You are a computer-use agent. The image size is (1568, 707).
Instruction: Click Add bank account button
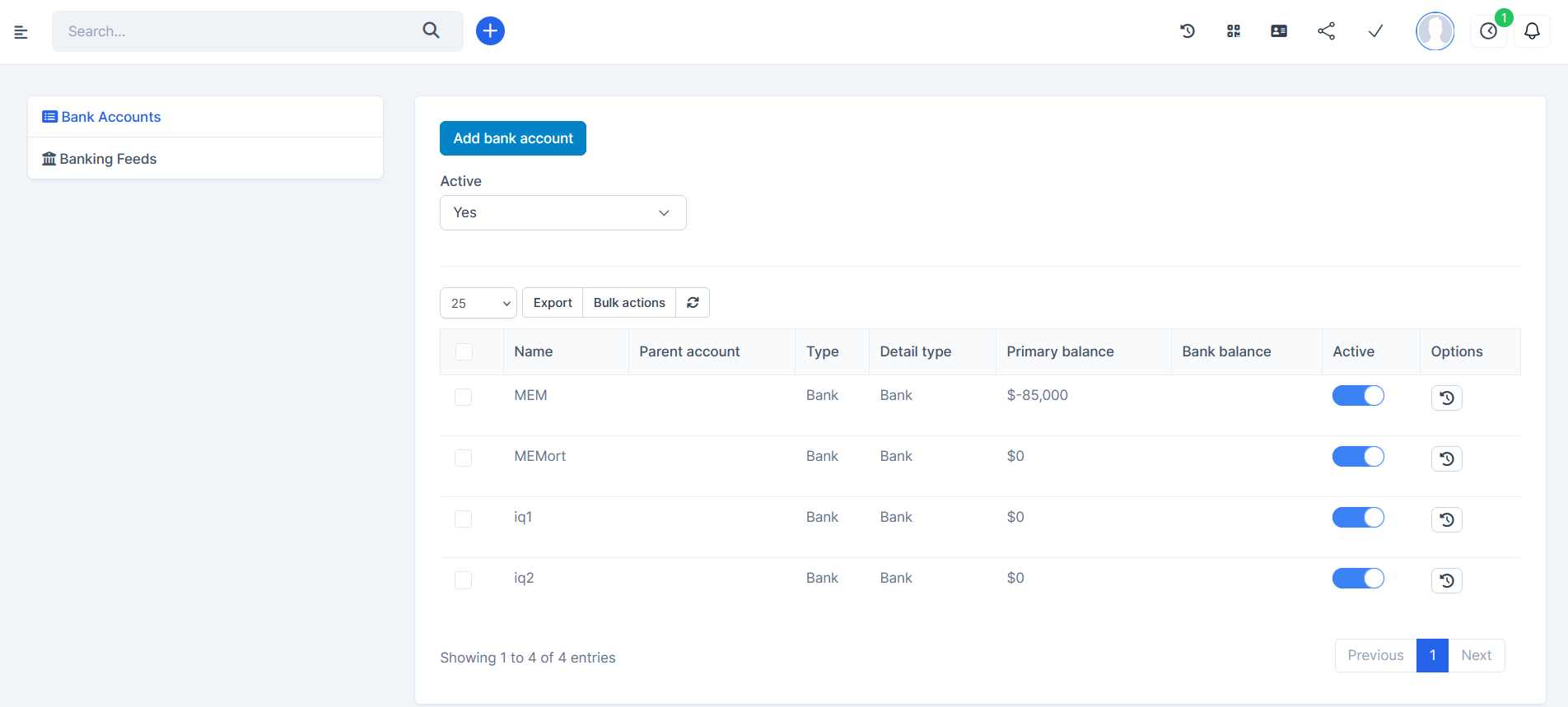point(513,138)
